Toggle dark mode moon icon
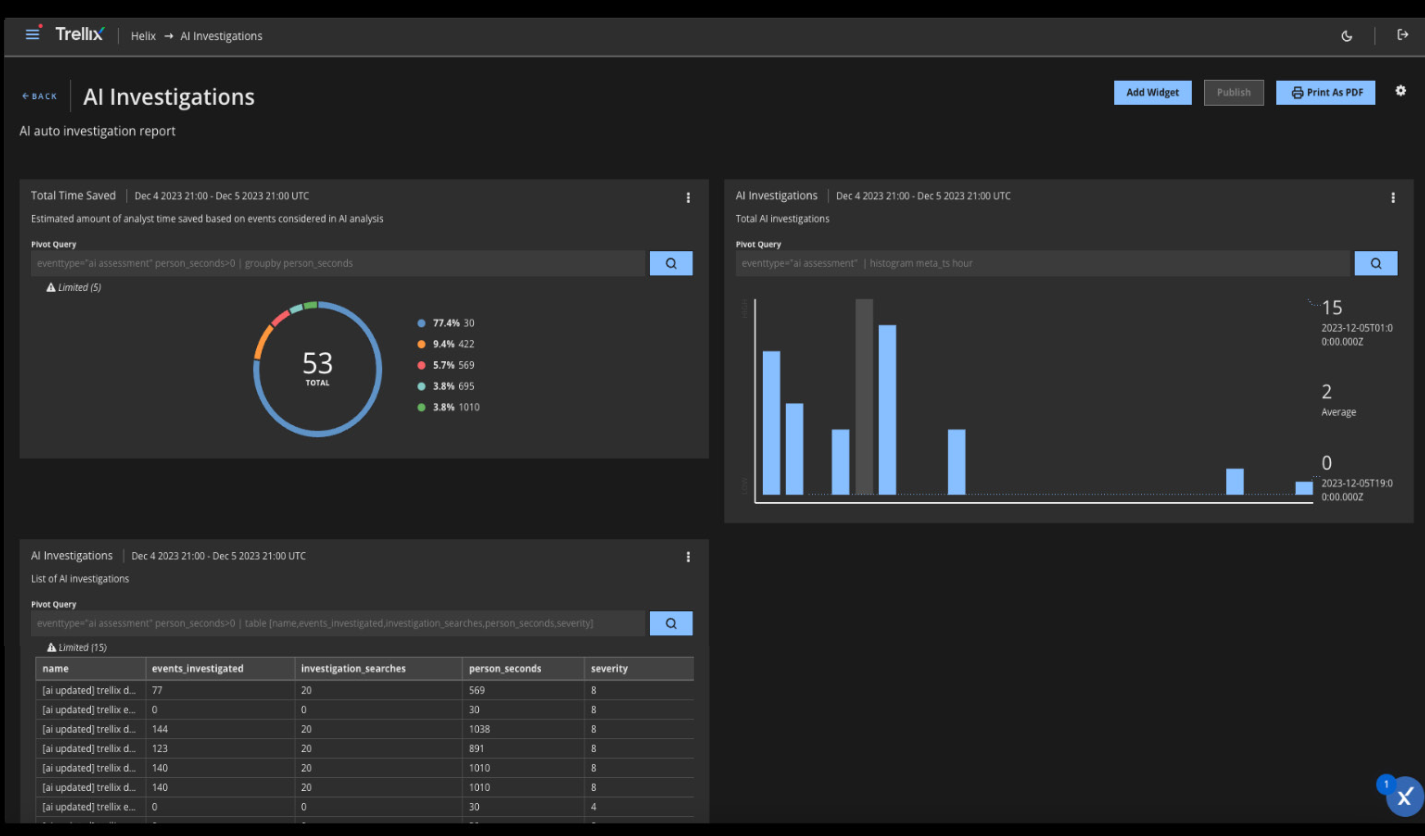Viewport: 1425px width, 836px height. point(1347,35)
